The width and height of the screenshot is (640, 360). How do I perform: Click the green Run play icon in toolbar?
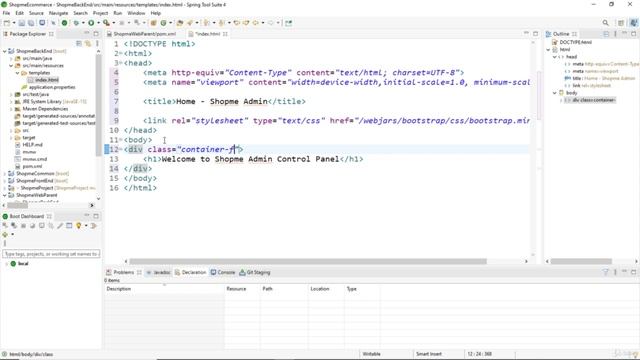91,23
